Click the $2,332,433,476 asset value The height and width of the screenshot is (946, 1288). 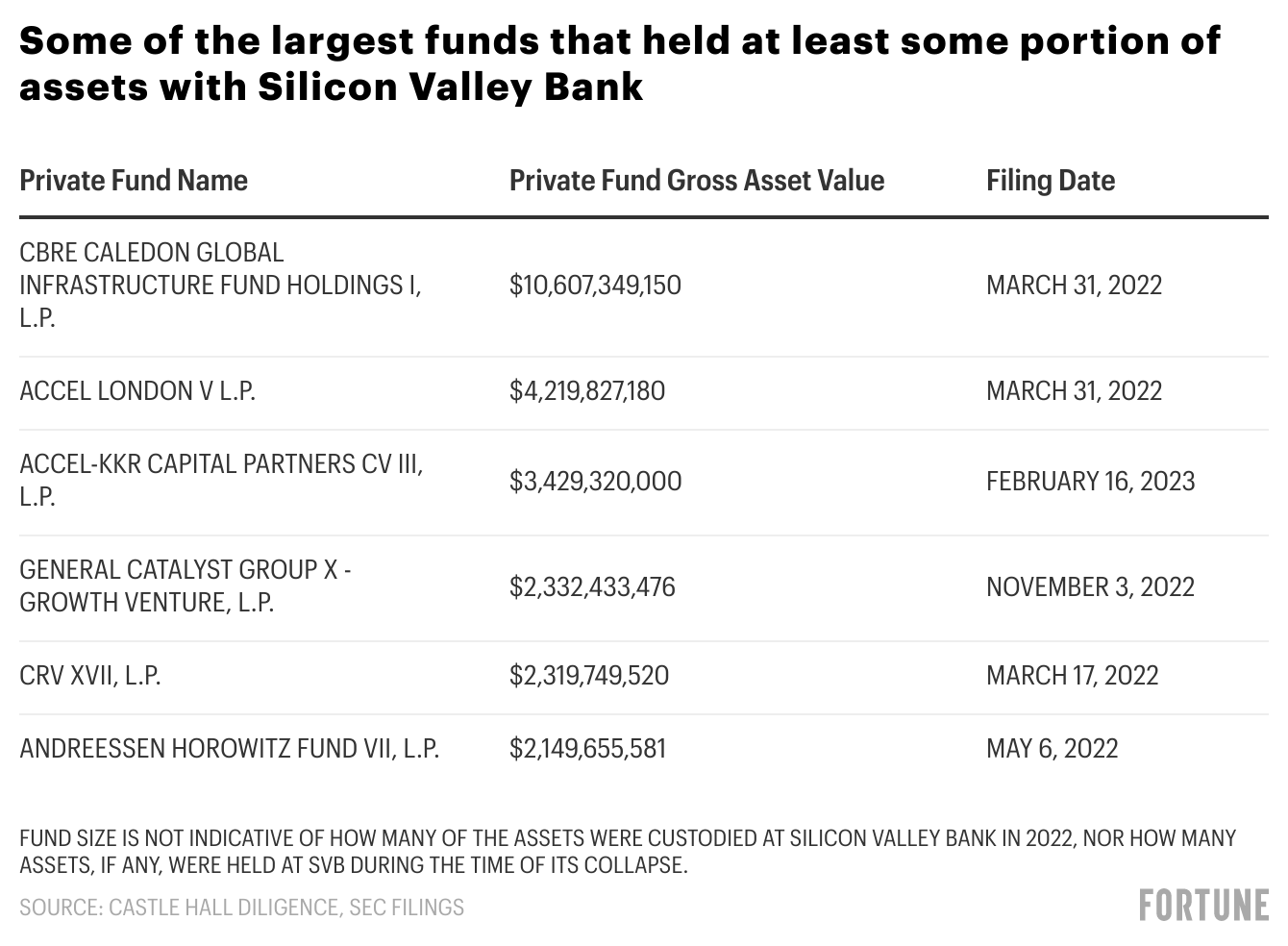coord(592,587)
